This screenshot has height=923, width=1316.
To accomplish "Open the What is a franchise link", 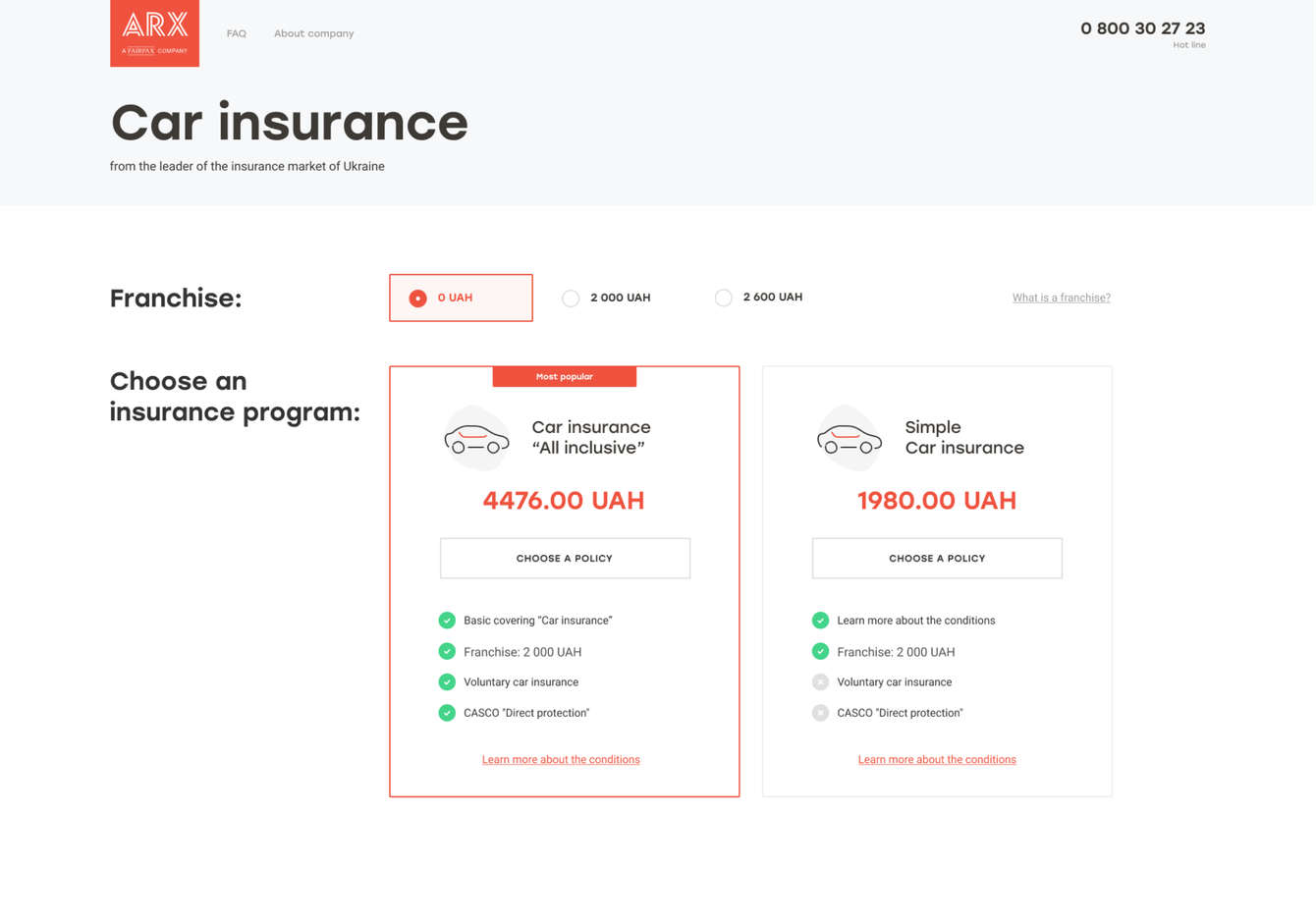I will [x=1061, y=298].
